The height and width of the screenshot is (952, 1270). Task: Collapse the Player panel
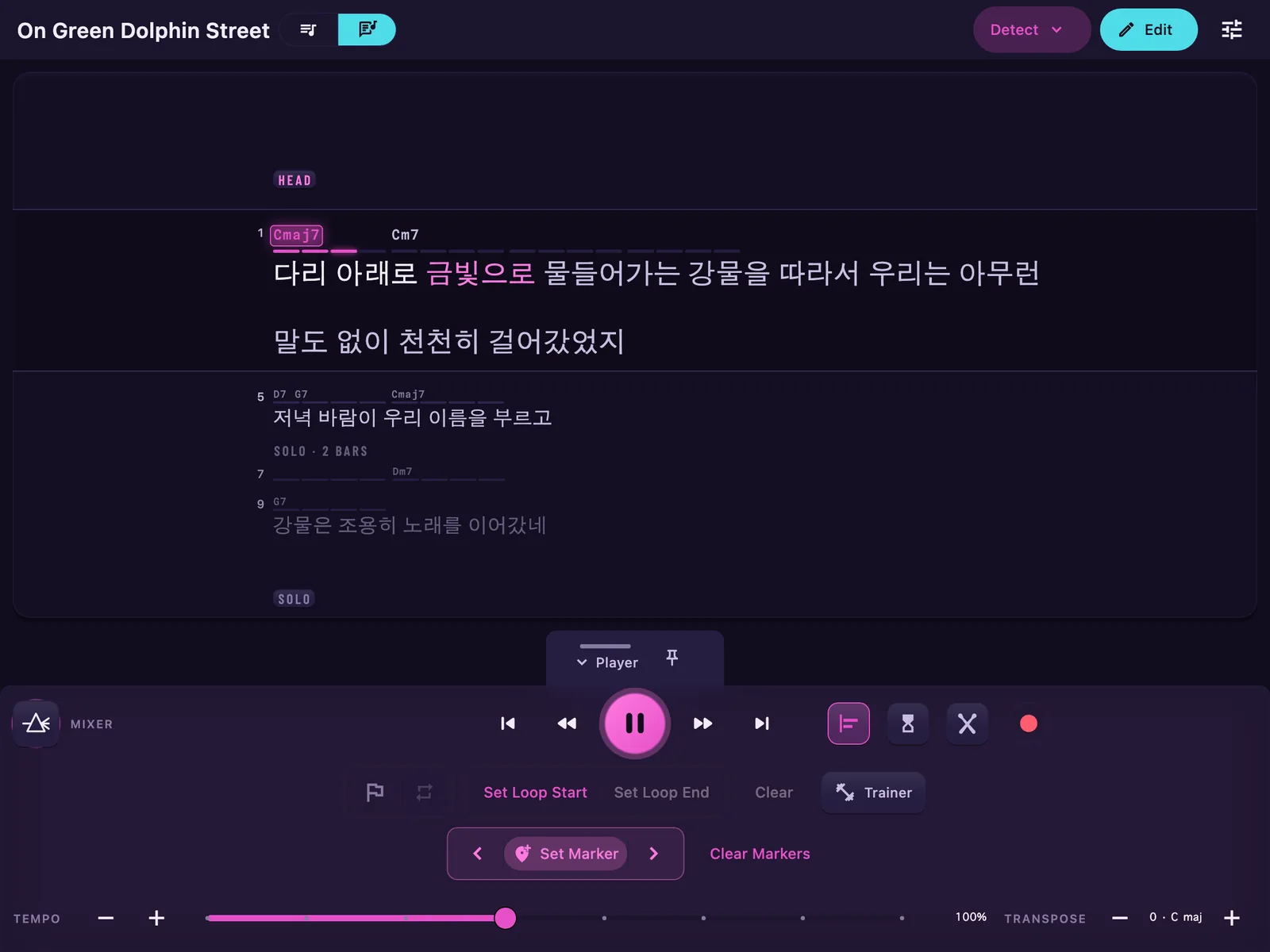pos(607,662)
